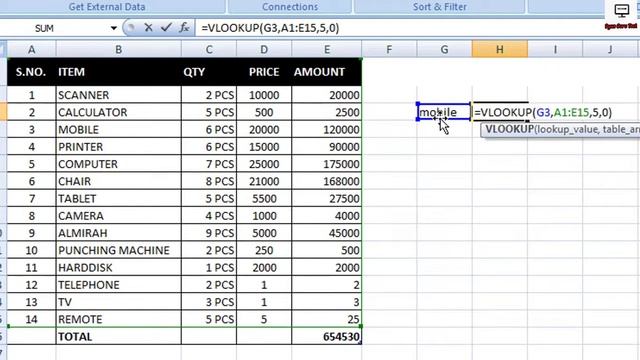The height and width of the screenshot is (360, 640).
Task: Click the QTY header cell
Action: click(209, 72)
